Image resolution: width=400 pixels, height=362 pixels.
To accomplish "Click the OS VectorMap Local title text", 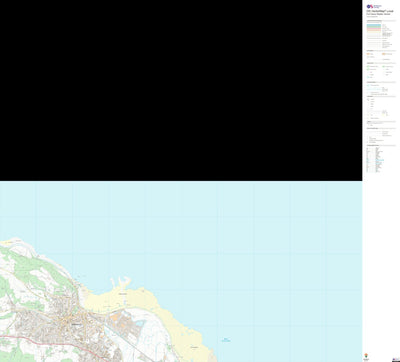I will click(380, 11).
